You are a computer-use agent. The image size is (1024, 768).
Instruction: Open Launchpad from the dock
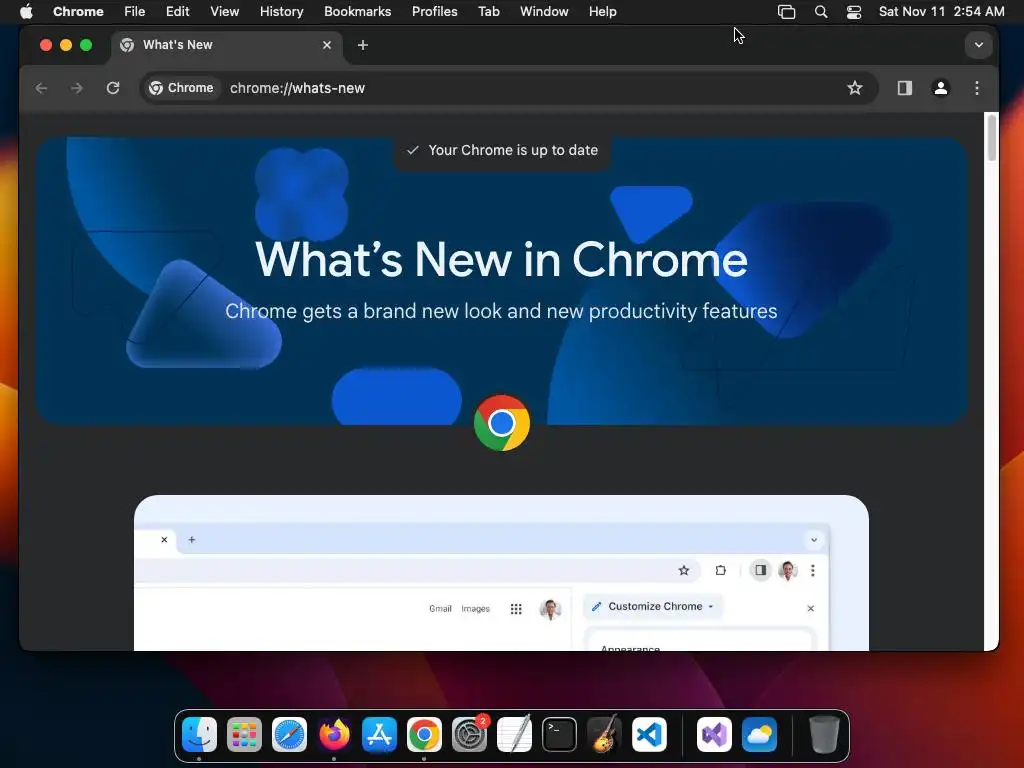[x=244, y=735]
